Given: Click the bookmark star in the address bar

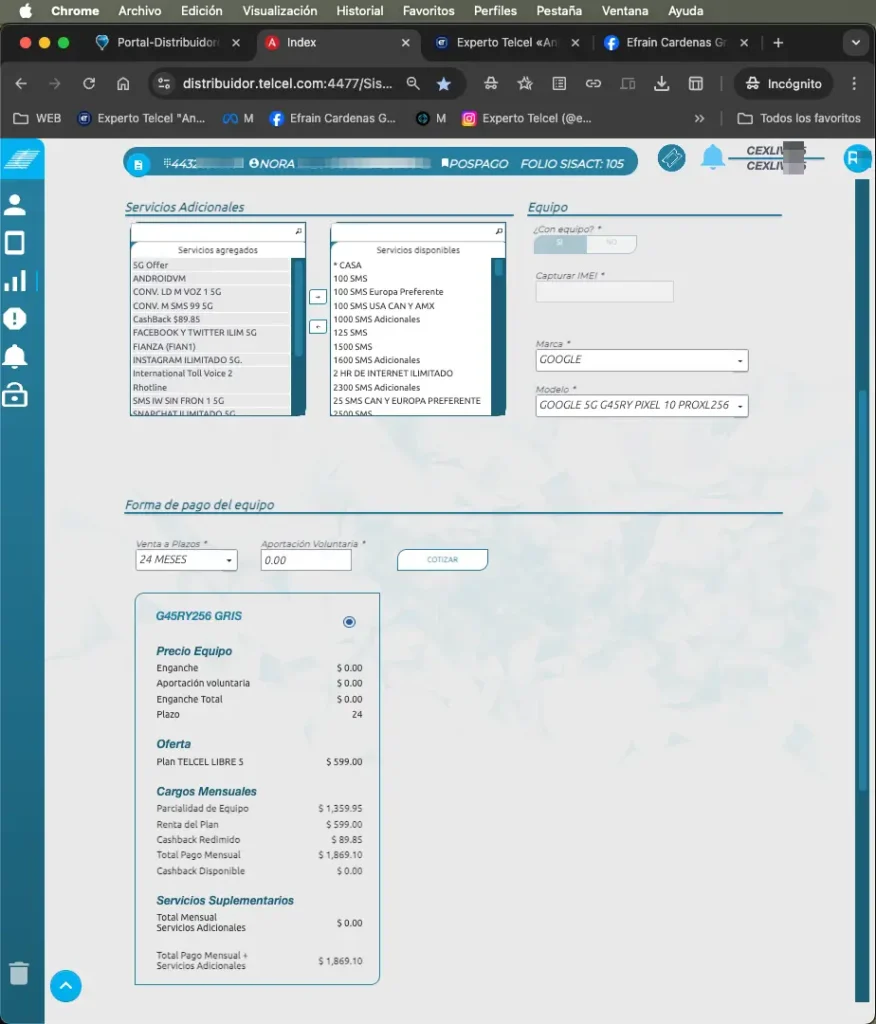Looking at the screenshot, I should click(444, 84).
